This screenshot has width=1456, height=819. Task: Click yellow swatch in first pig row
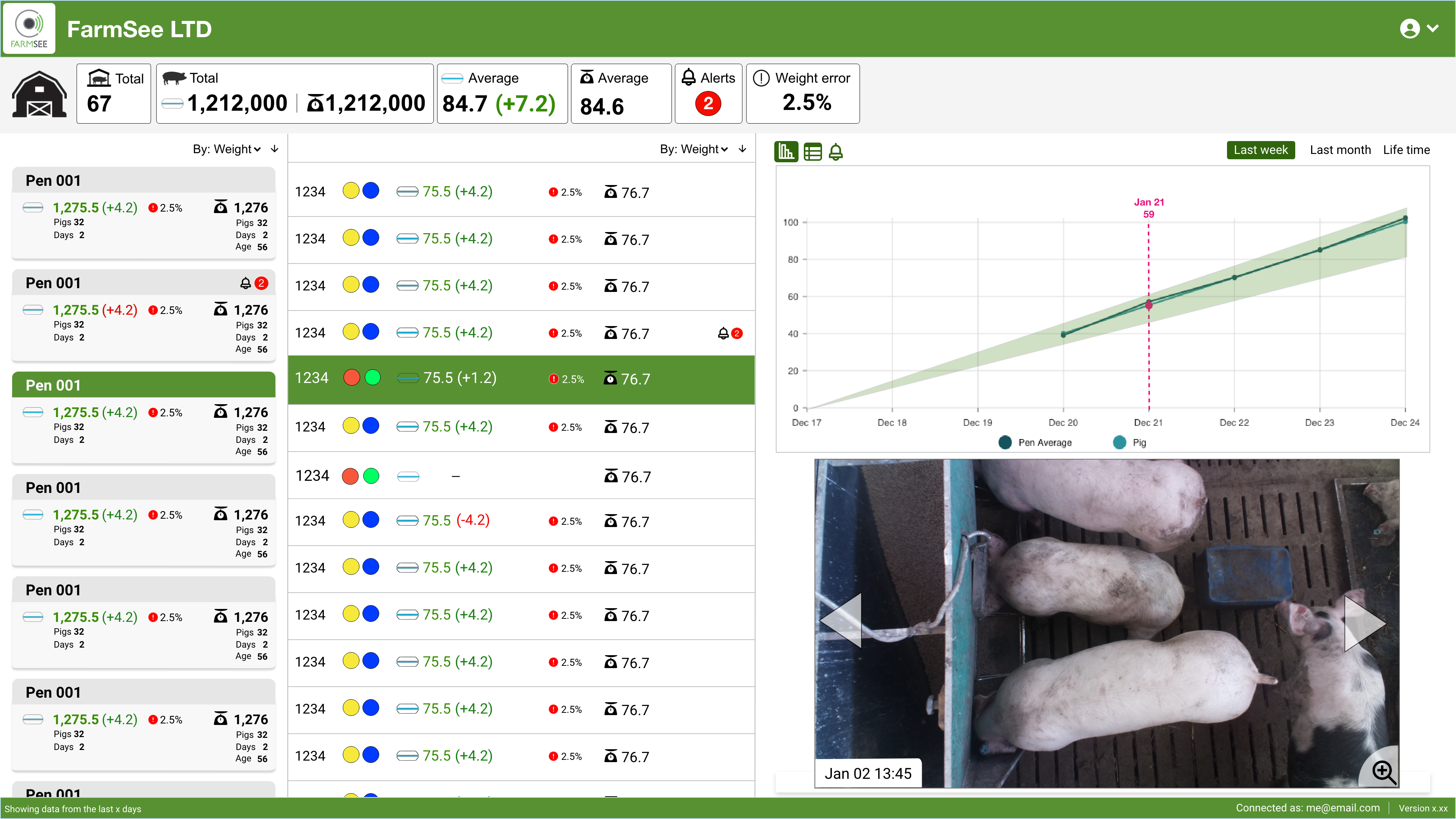coord(351,190)
